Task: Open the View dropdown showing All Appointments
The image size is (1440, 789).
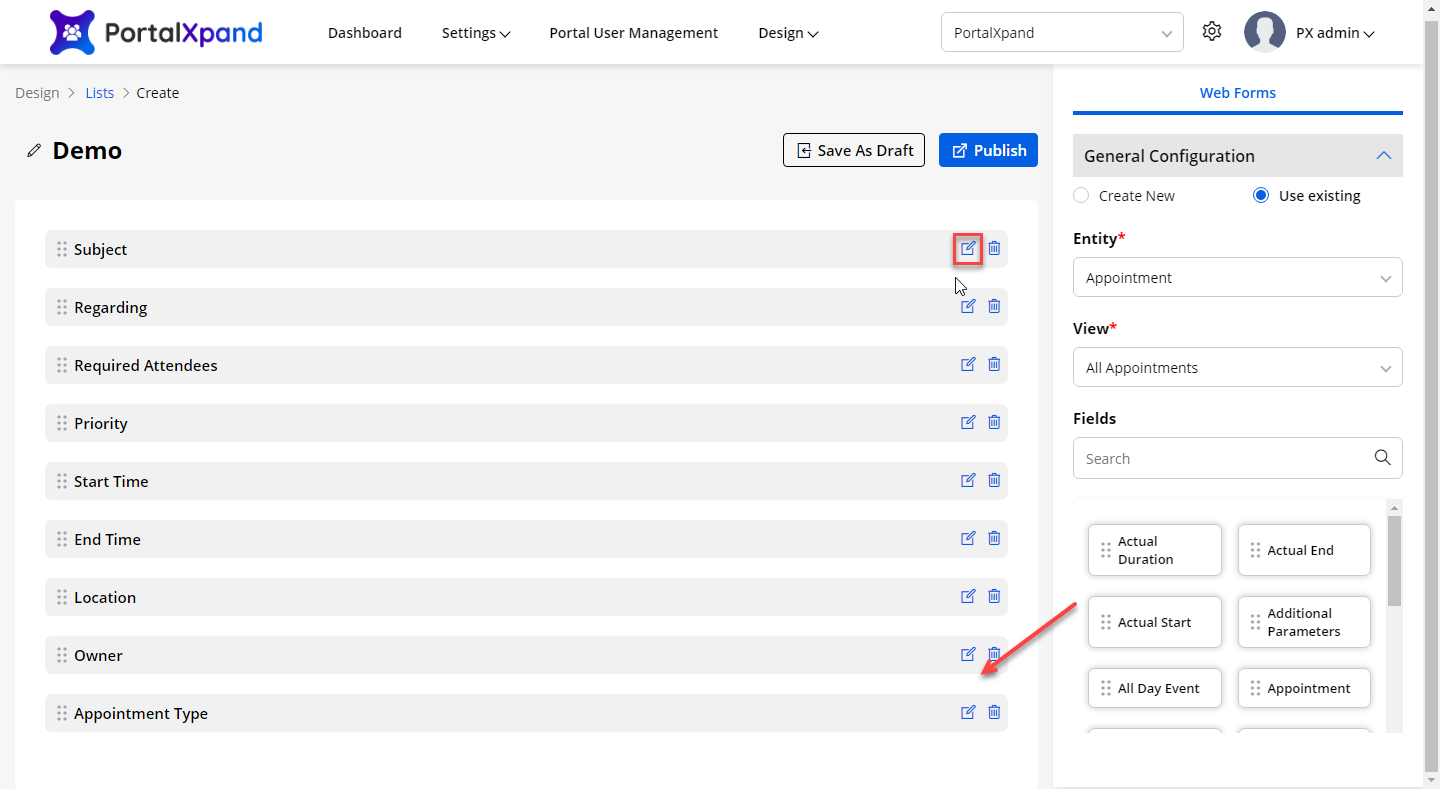Action: (x=1237, y=368)
